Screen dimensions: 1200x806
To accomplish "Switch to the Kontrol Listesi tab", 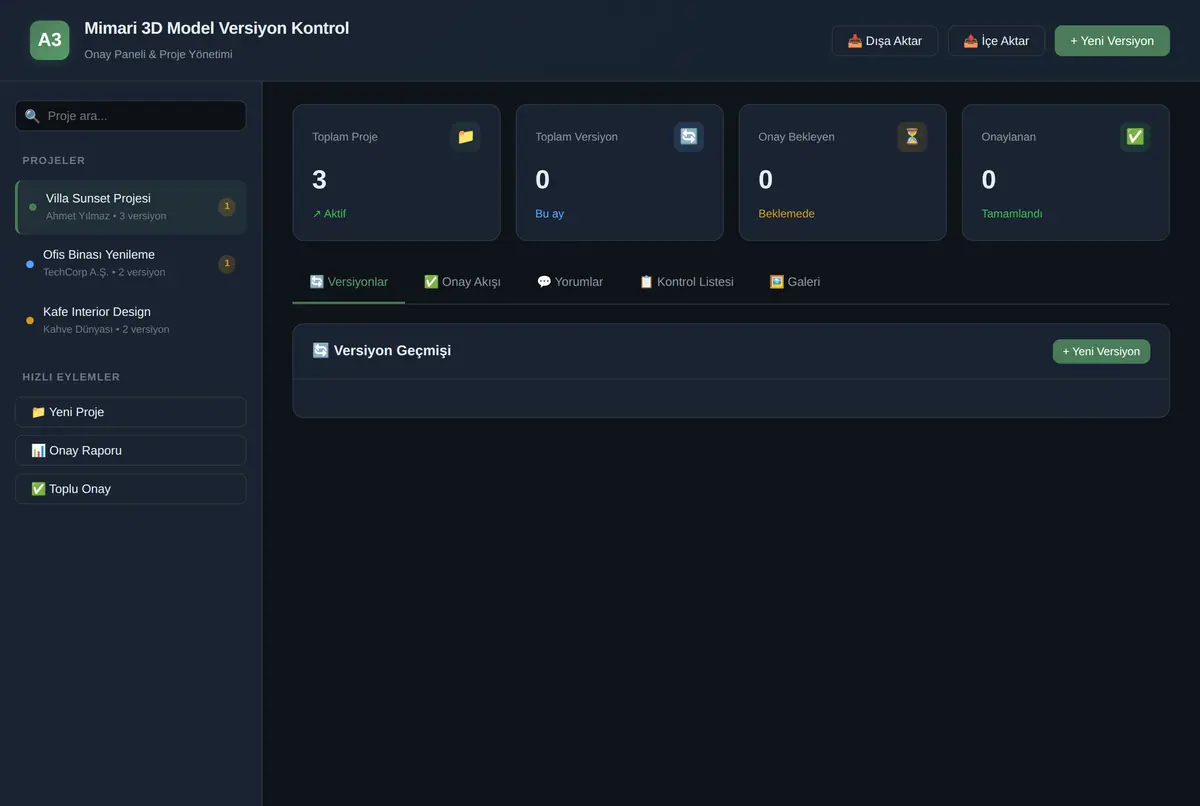I will click(x=686, y=282).
